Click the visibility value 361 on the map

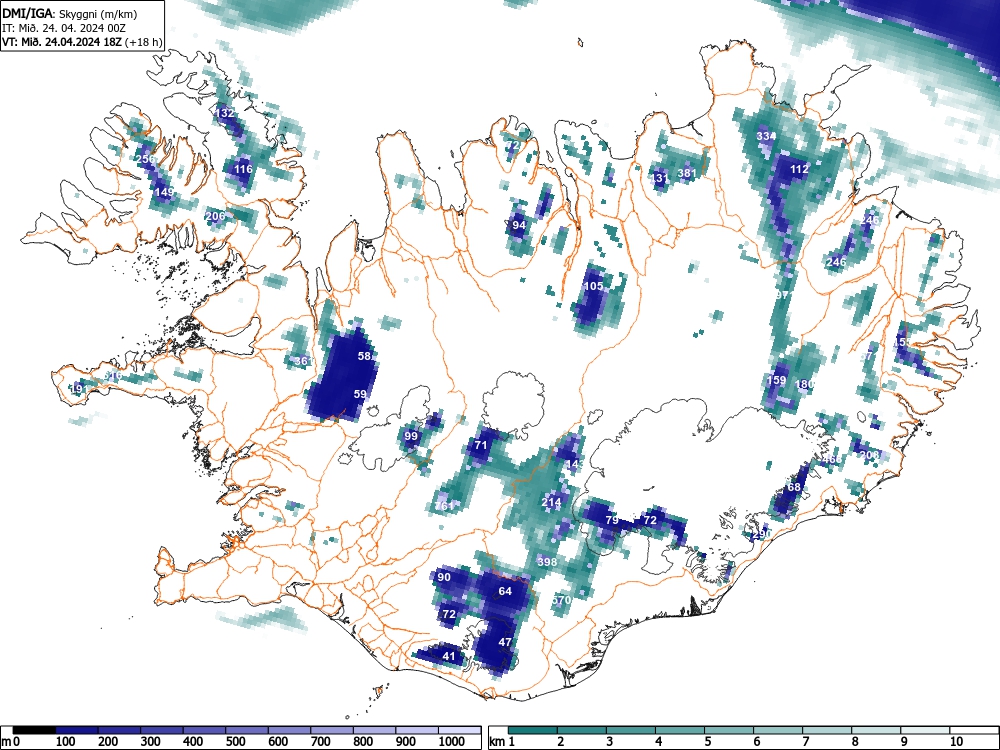(302, 361)
